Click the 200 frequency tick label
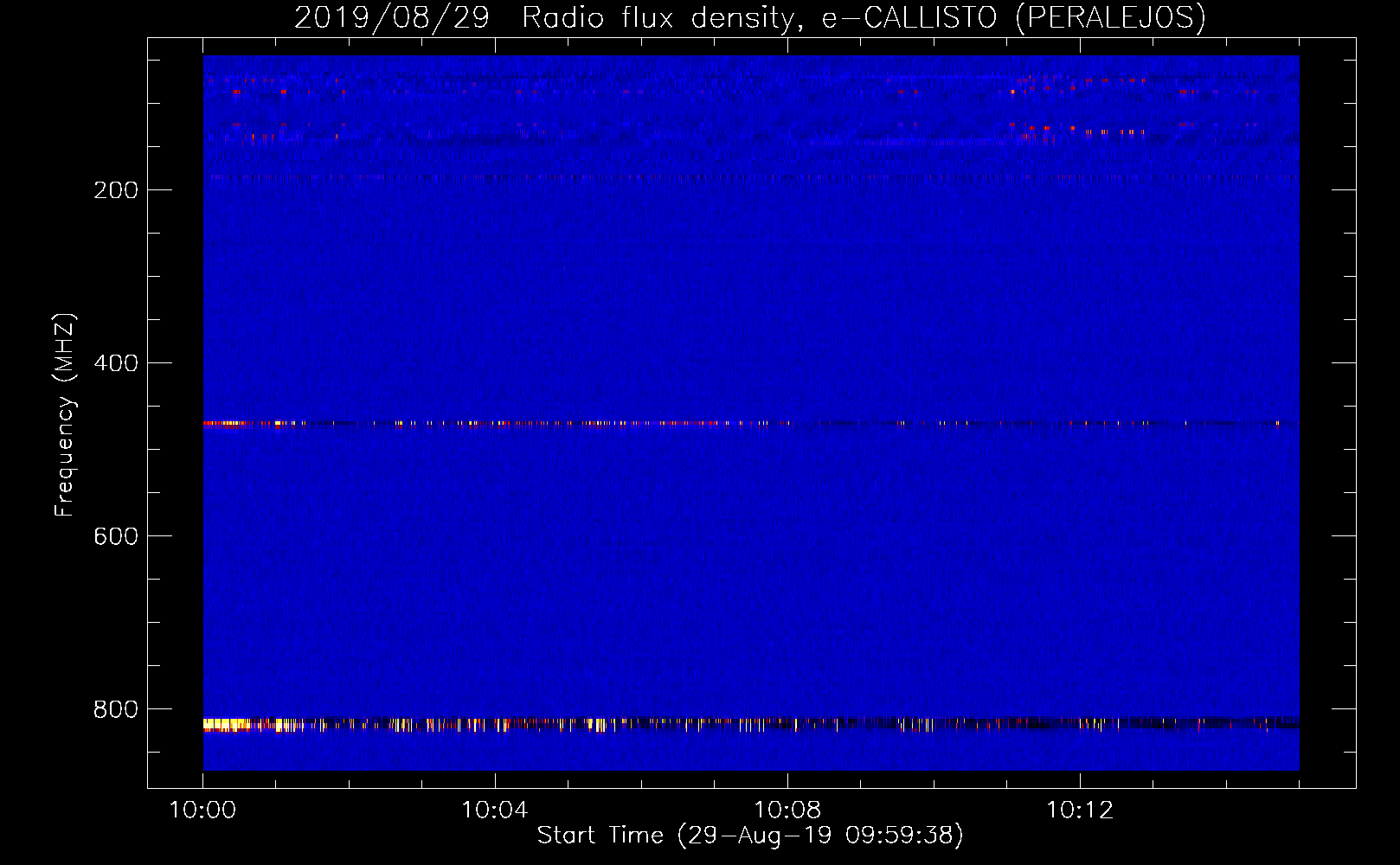Viewport: 1400px width, 865px height. click(116, 190)
